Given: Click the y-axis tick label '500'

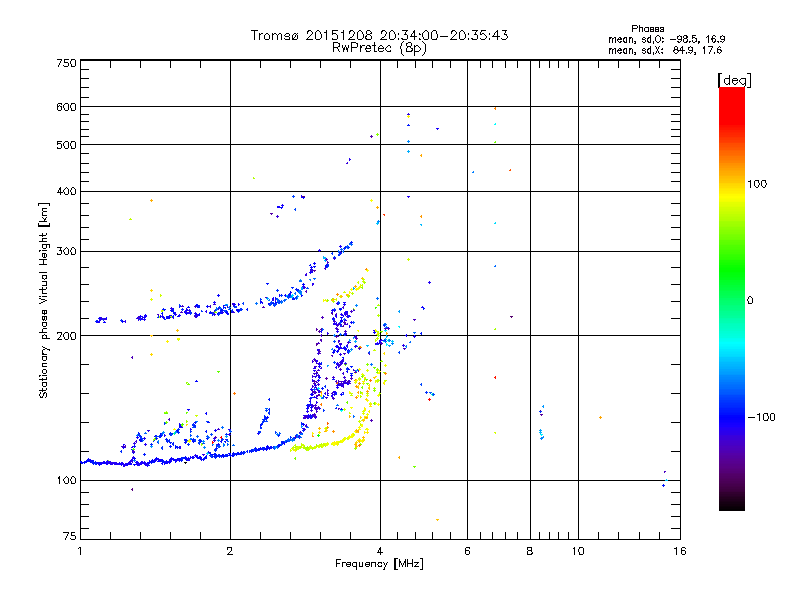Looking at the screenshot, I should (x=66, y=145).
